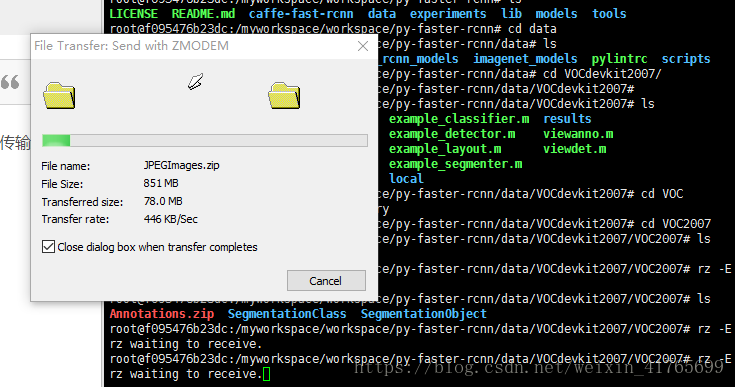The width and height of the screenshot is (735, 387).
Task: Click the Transfer rate: label
Action: (x=75, y=219)
